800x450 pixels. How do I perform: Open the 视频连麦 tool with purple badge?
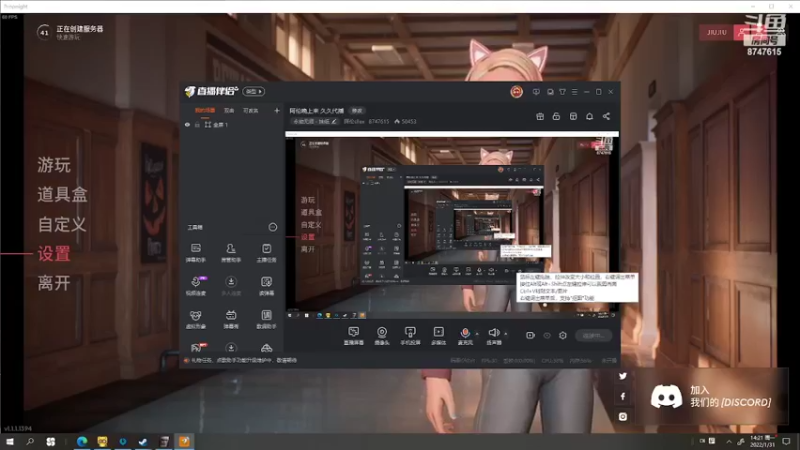(196, 286)
